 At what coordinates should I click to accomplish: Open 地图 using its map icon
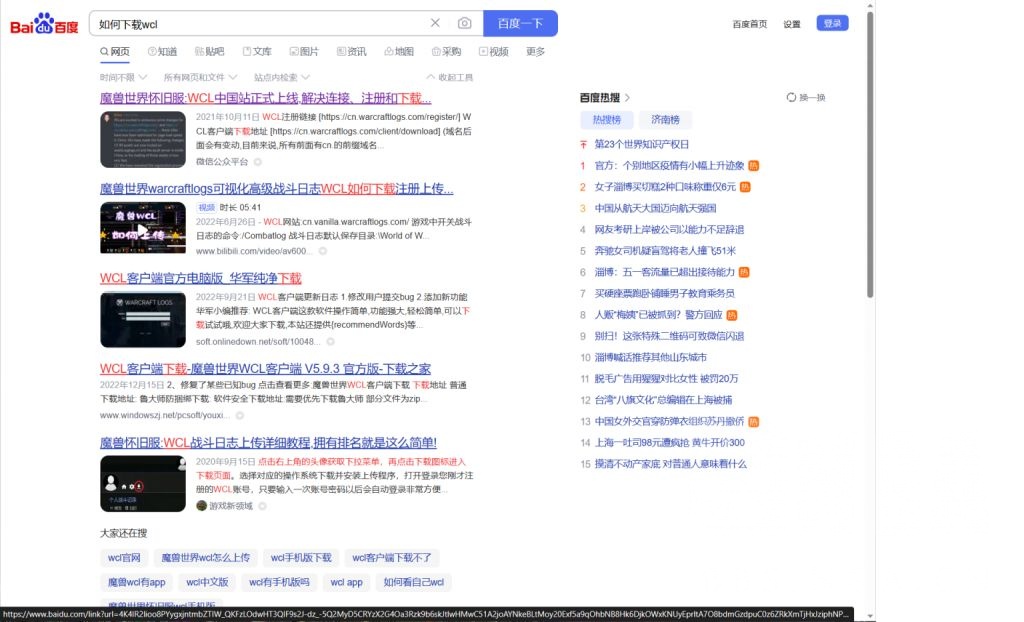387,51
